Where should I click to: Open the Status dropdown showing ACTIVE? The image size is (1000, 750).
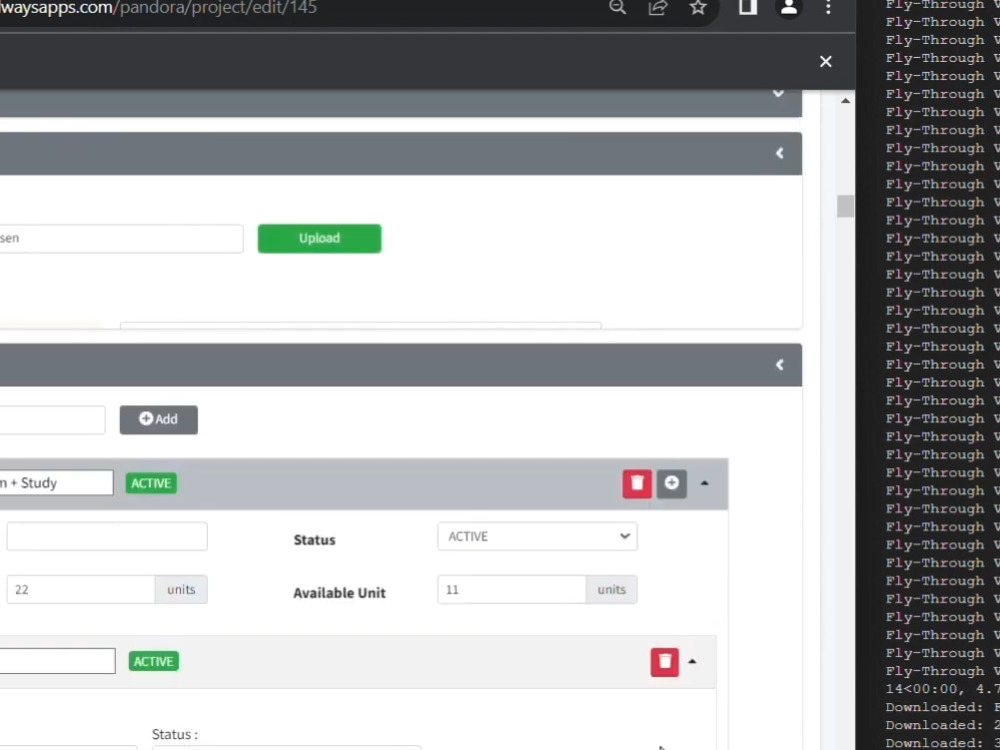(x=537, y=536)
